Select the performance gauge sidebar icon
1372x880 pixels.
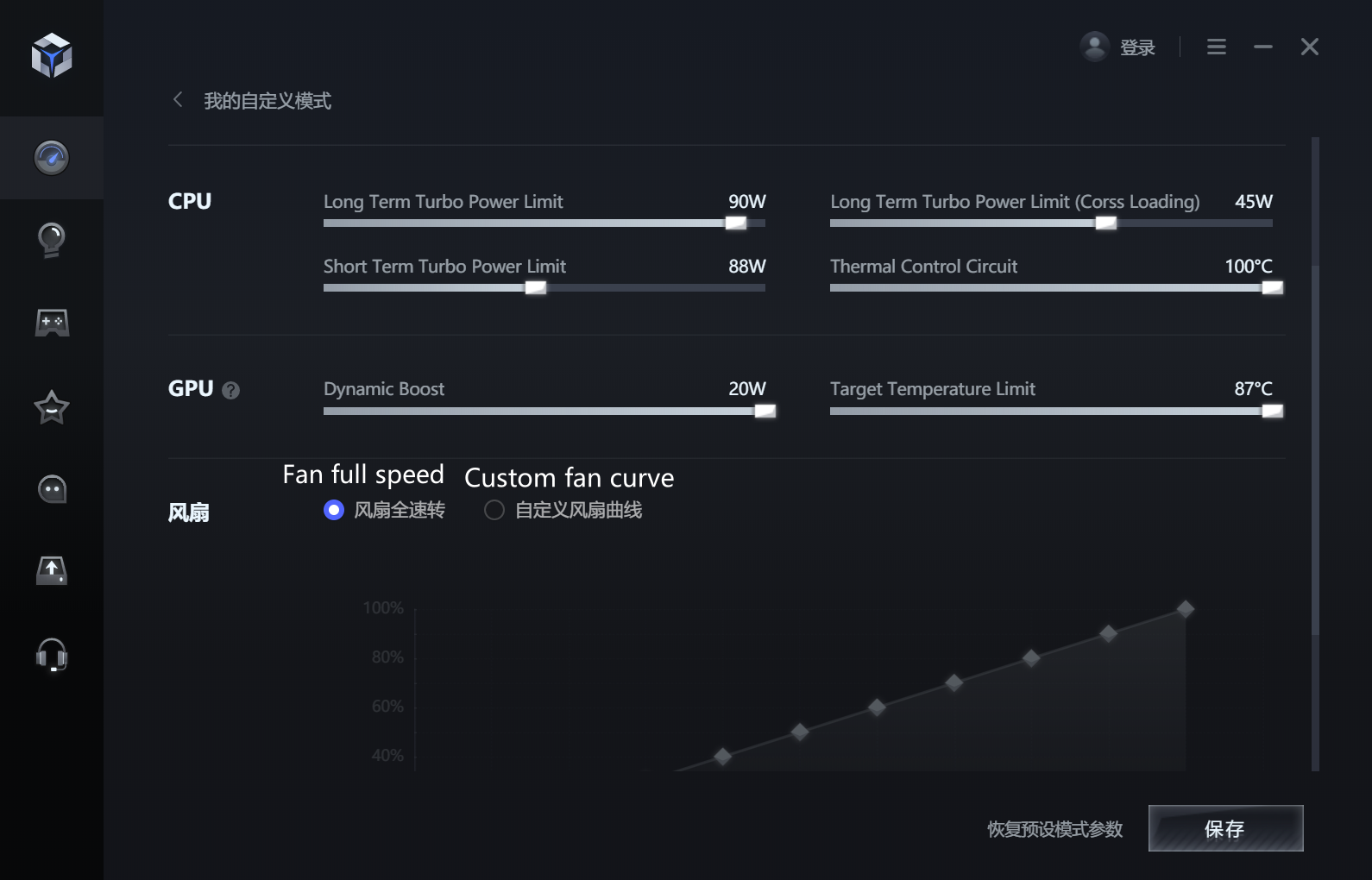click(52, 158)
